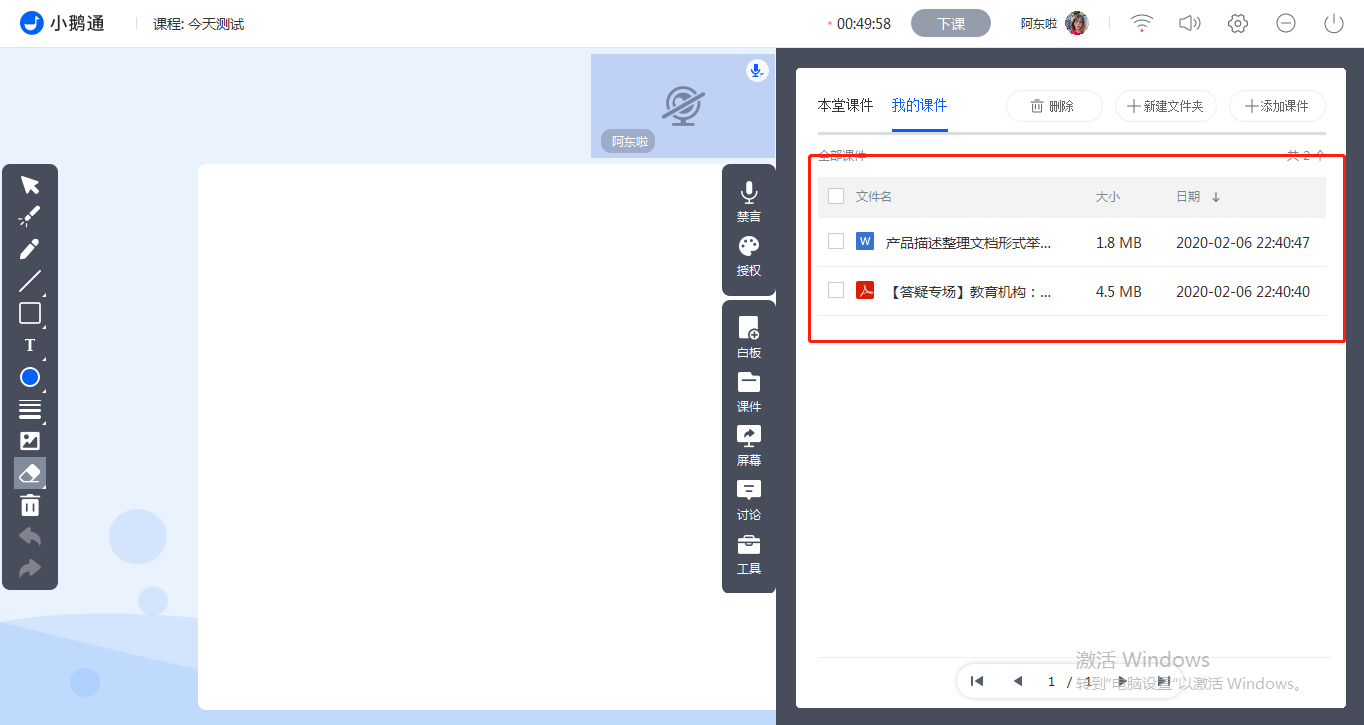Switch to 本堂课件 tab
The width and height of the screenshot is (1364, 725).
click(x=845, y=105)
